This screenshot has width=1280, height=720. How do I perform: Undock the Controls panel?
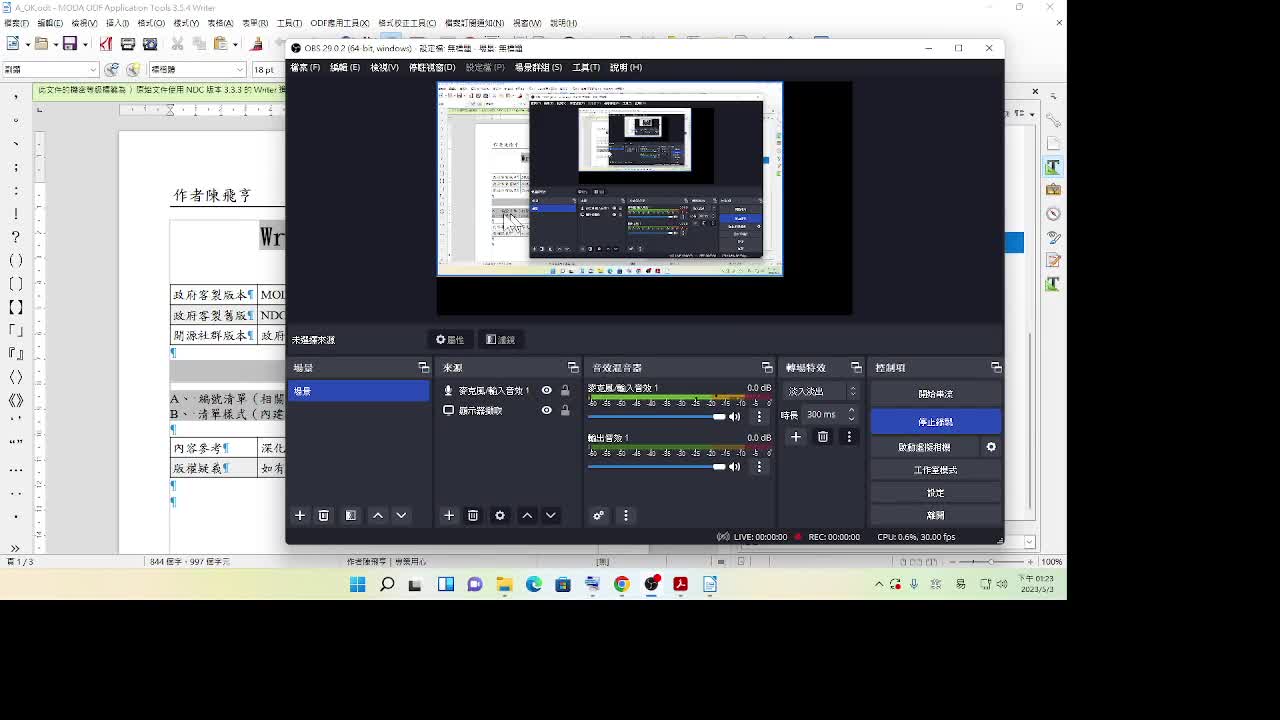996,367
